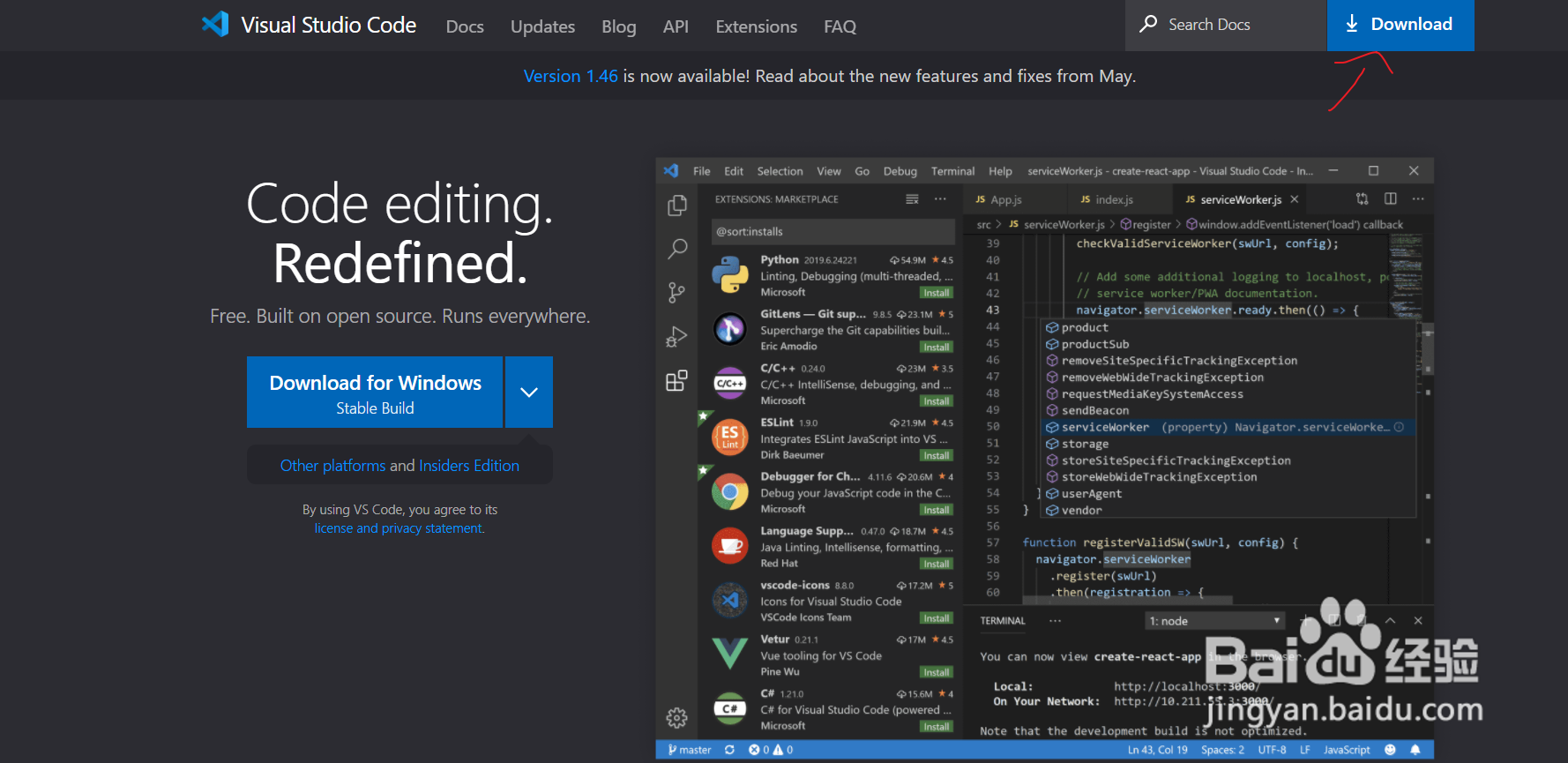This screenshot has width=1568, height=763.
Task: Install the GitLens extension
Action: pyautogui.click(x=936, y=348)
